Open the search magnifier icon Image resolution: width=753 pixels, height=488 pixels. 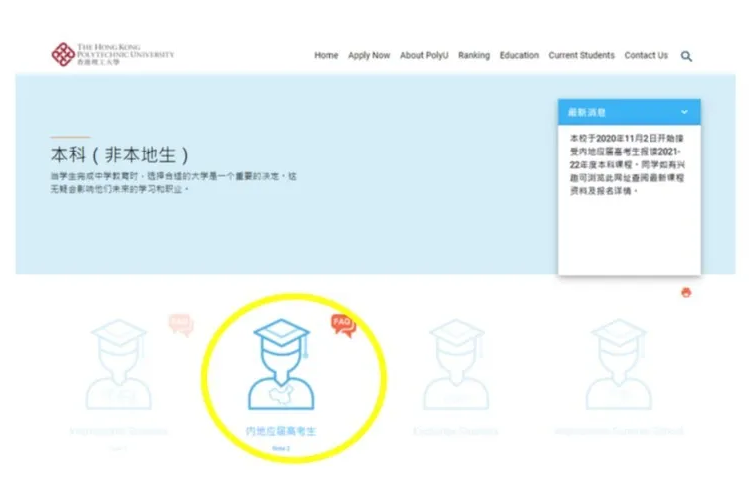tap(686, 56)
